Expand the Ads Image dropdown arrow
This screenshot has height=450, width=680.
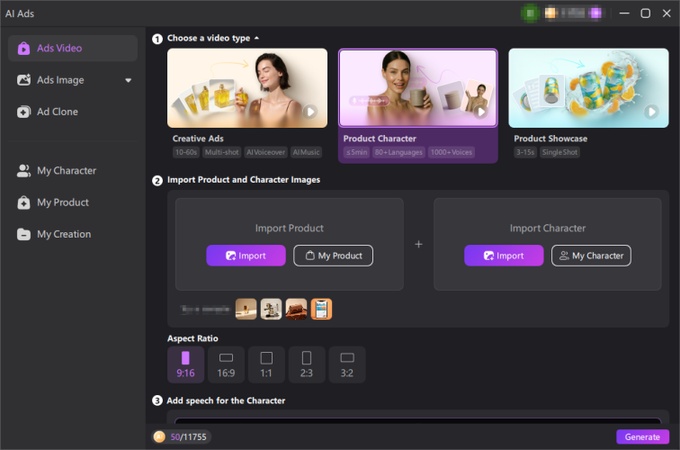(x=128, y=80)
